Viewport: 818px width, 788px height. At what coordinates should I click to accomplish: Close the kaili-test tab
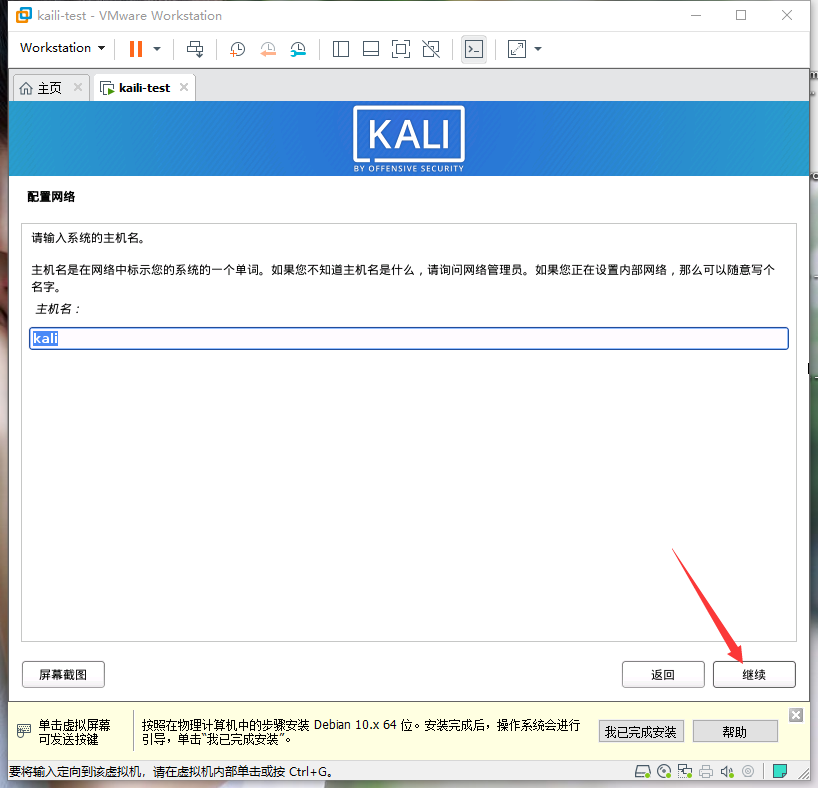pyautogui.click(x=184, y=87)
